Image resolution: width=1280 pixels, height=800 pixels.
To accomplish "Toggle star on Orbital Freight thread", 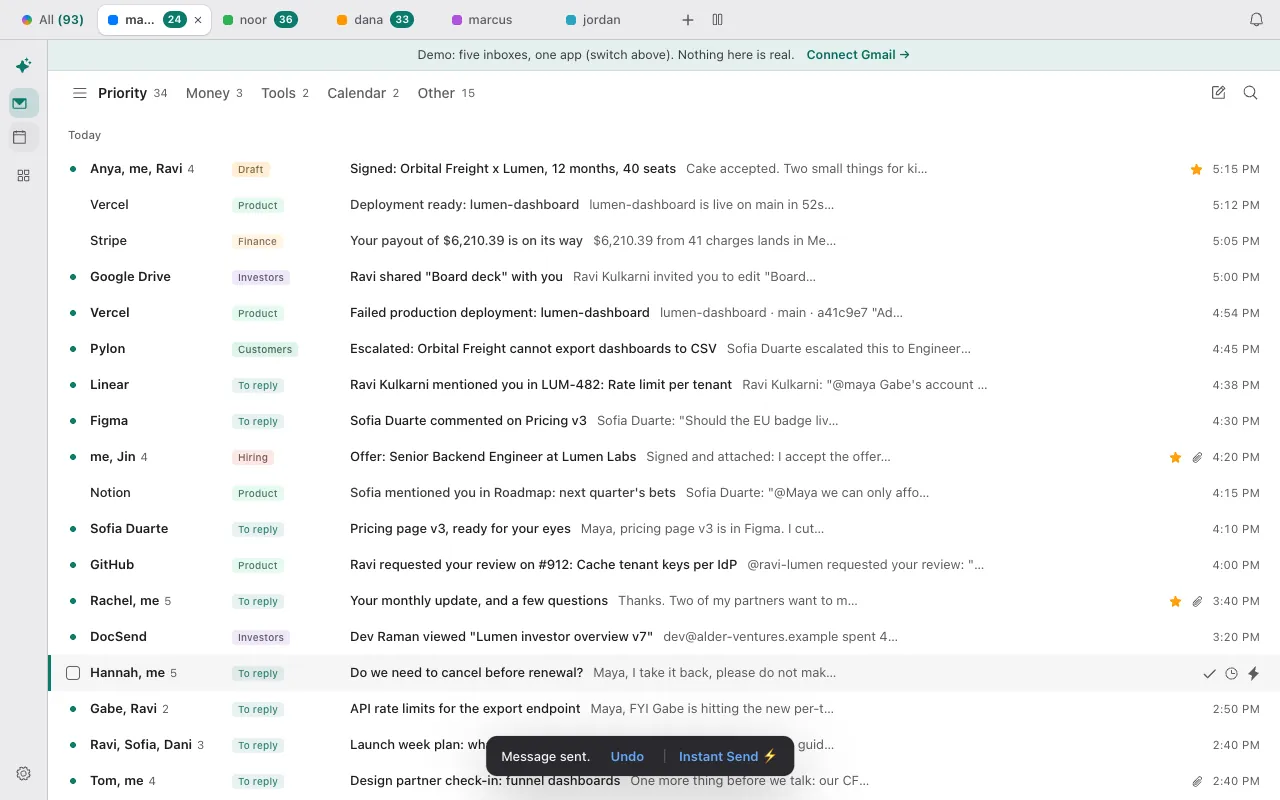I will click(x=1196, y=170).
